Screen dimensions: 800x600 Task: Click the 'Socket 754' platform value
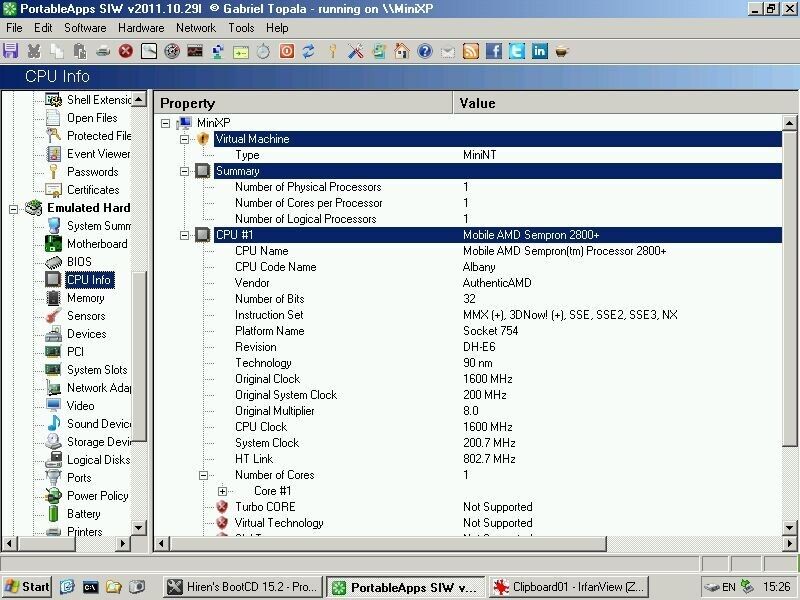click(490, 331)
